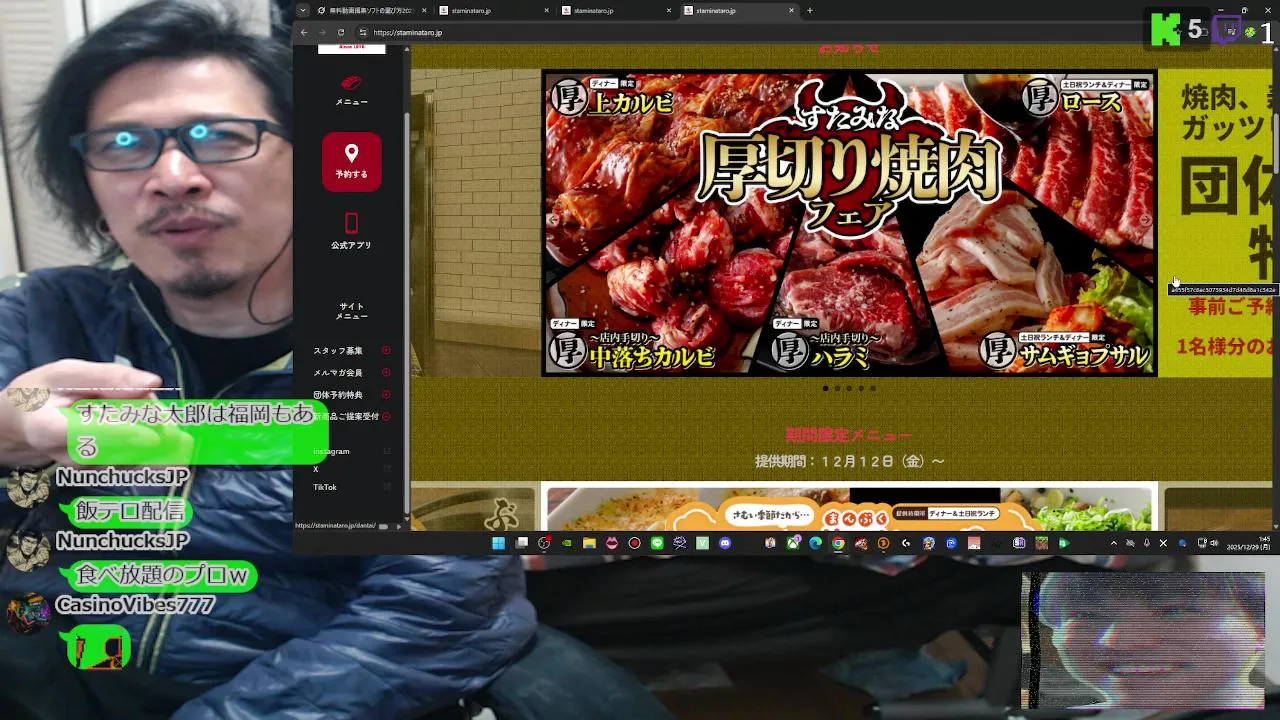
Task: Open the LINE app on taskbar
Action: click(657, 543)
